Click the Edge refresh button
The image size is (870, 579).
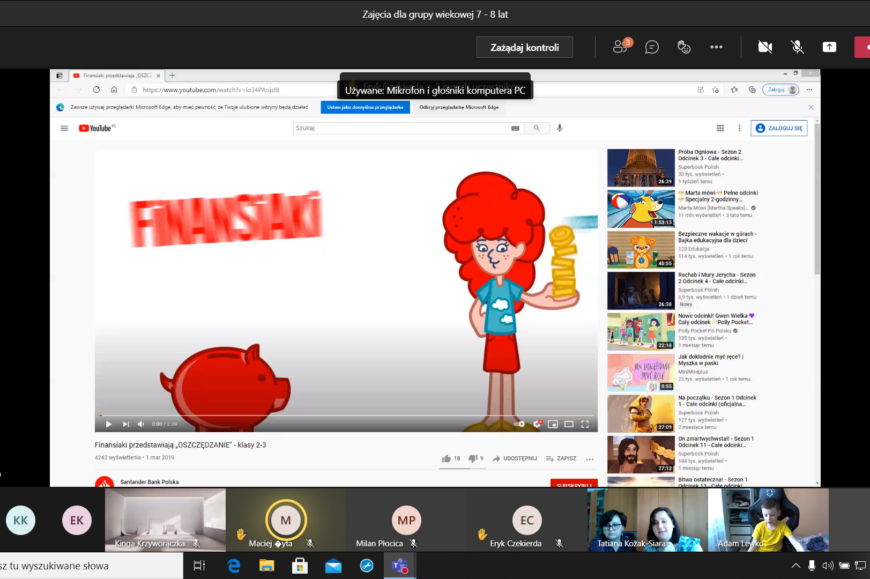click(x=97, y=90)
